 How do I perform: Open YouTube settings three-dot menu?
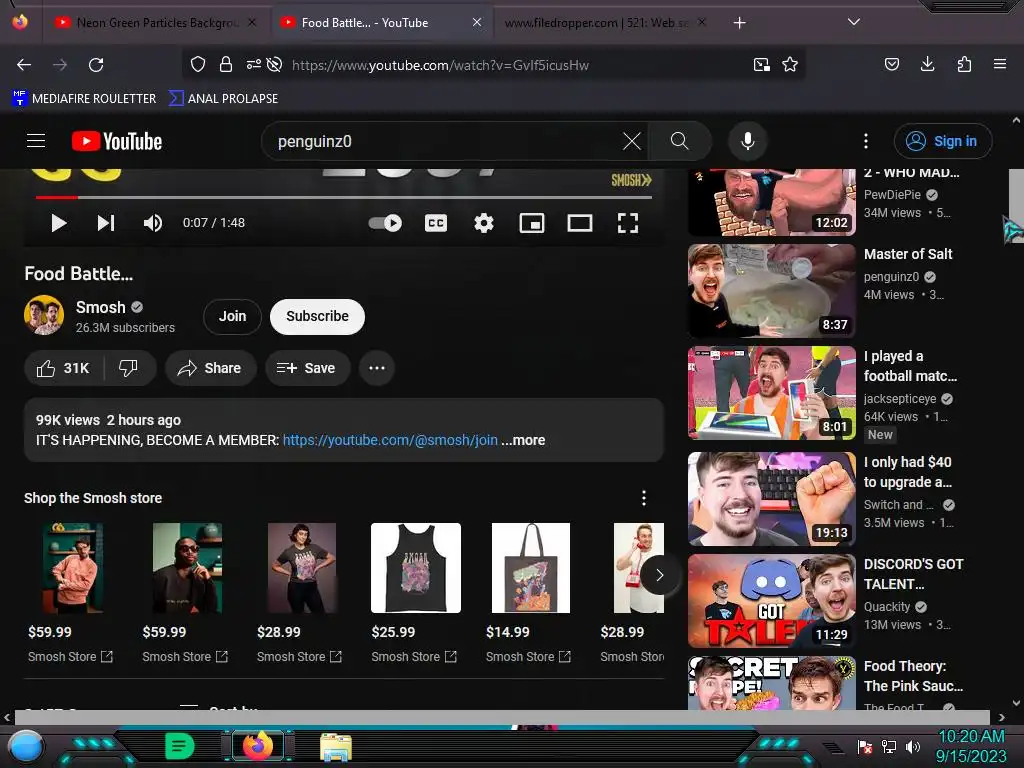(866, 141)
